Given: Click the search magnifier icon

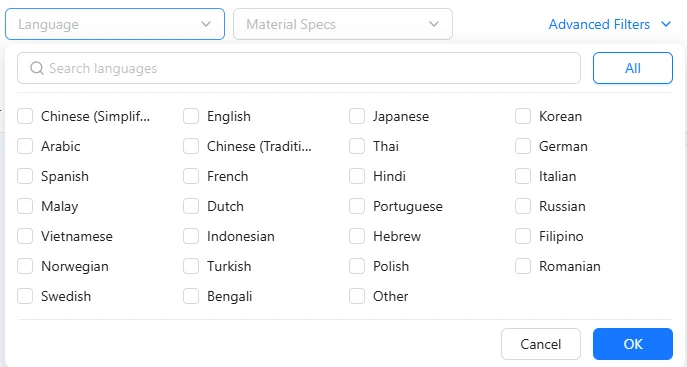Looking at the screenshot, I should (37, 68).
